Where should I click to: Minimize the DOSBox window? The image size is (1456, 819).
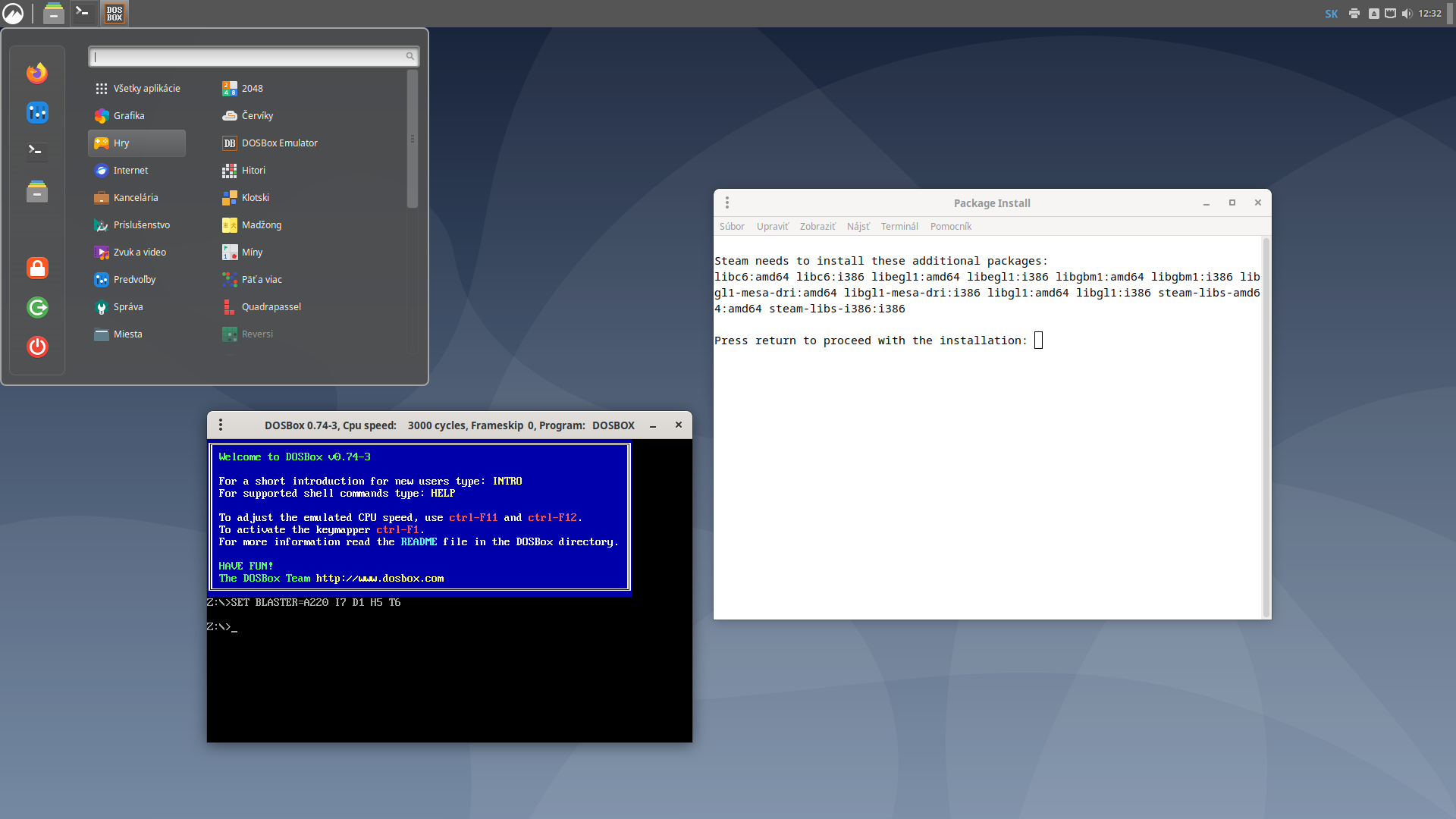(653, 425)
